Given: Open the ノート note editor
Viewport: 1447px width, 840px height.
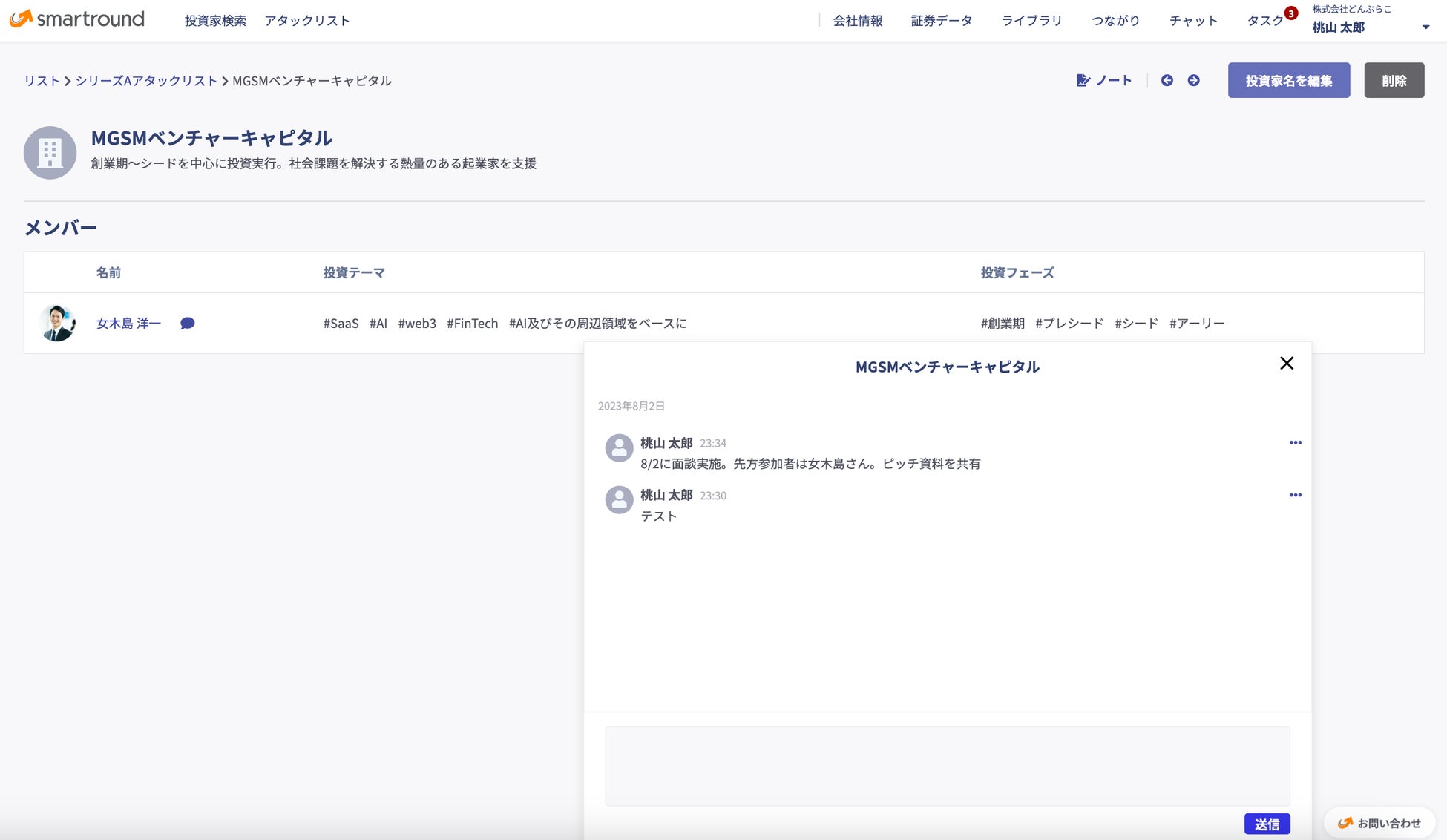Looking at the screenshot, I should [x=1104, y=80].
